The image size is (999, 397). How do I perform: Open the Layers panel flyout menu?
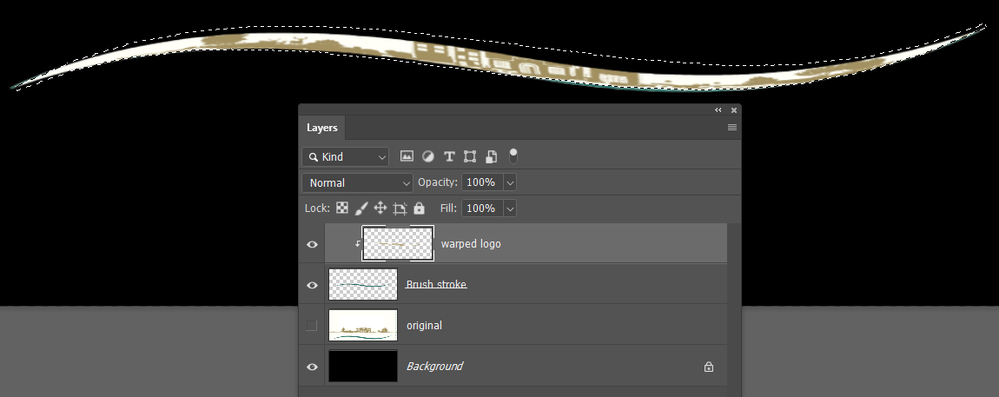732,127
